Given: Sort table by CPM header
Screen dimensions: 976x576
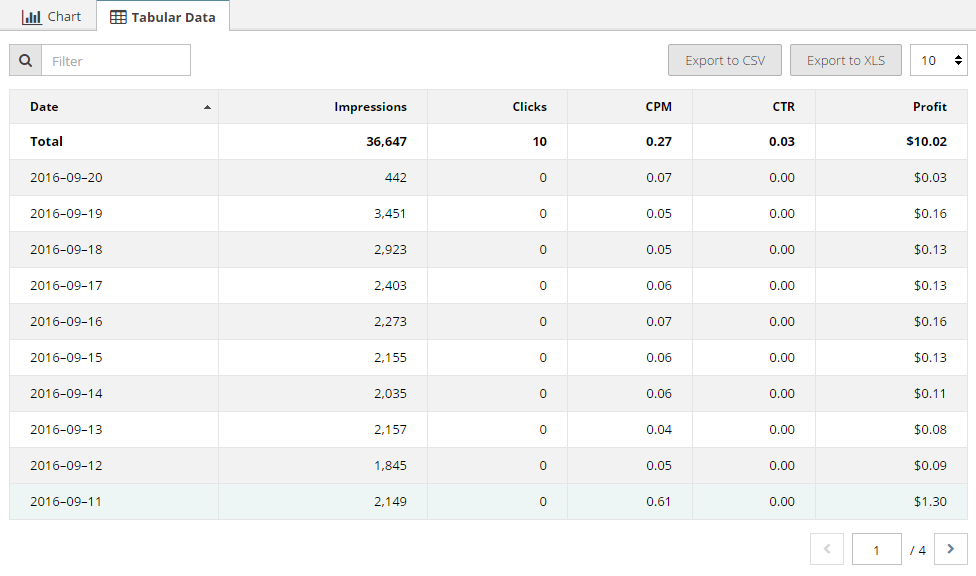Looking at the screenshot, I should (658, 107).
